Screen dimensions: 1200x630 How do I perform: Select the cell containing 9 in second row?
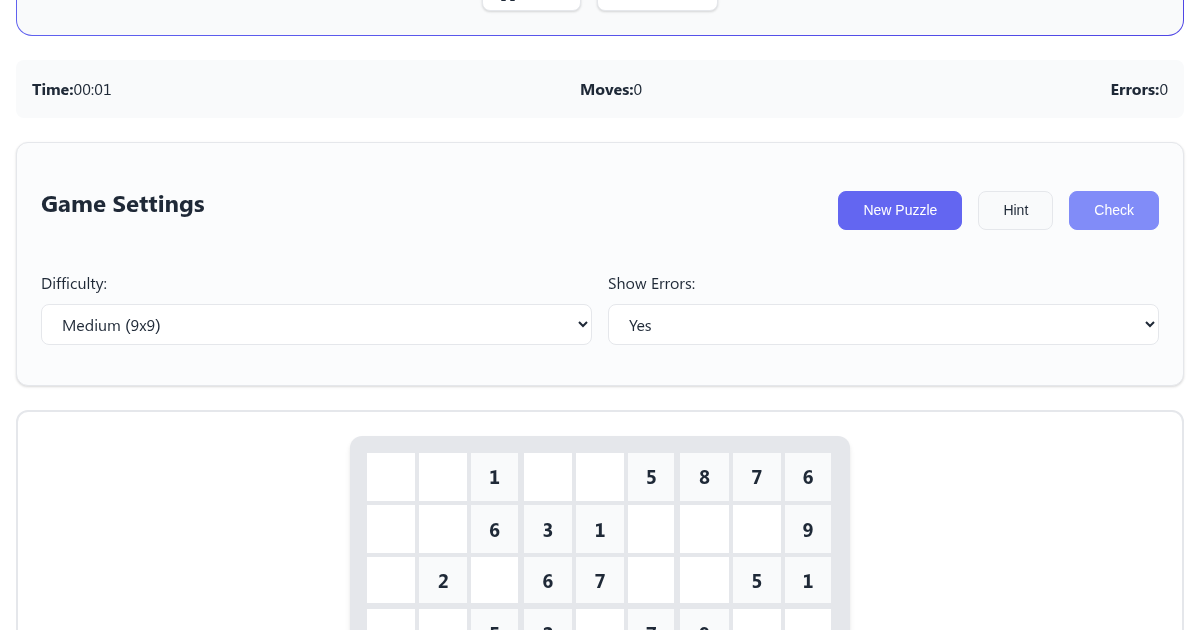(x=808, y=529)
